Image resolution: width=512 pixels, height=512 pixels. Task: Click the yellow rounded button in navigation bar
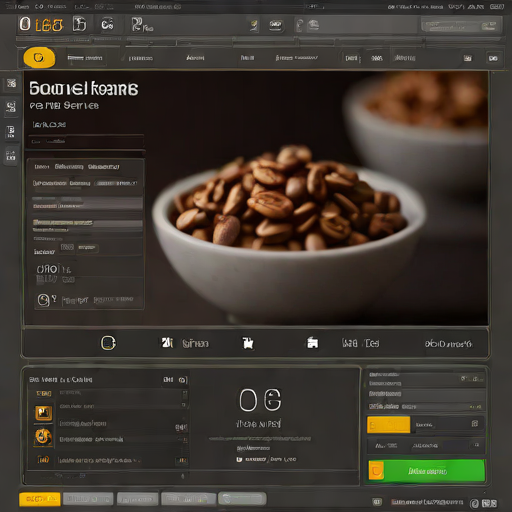tap(39, 58)
